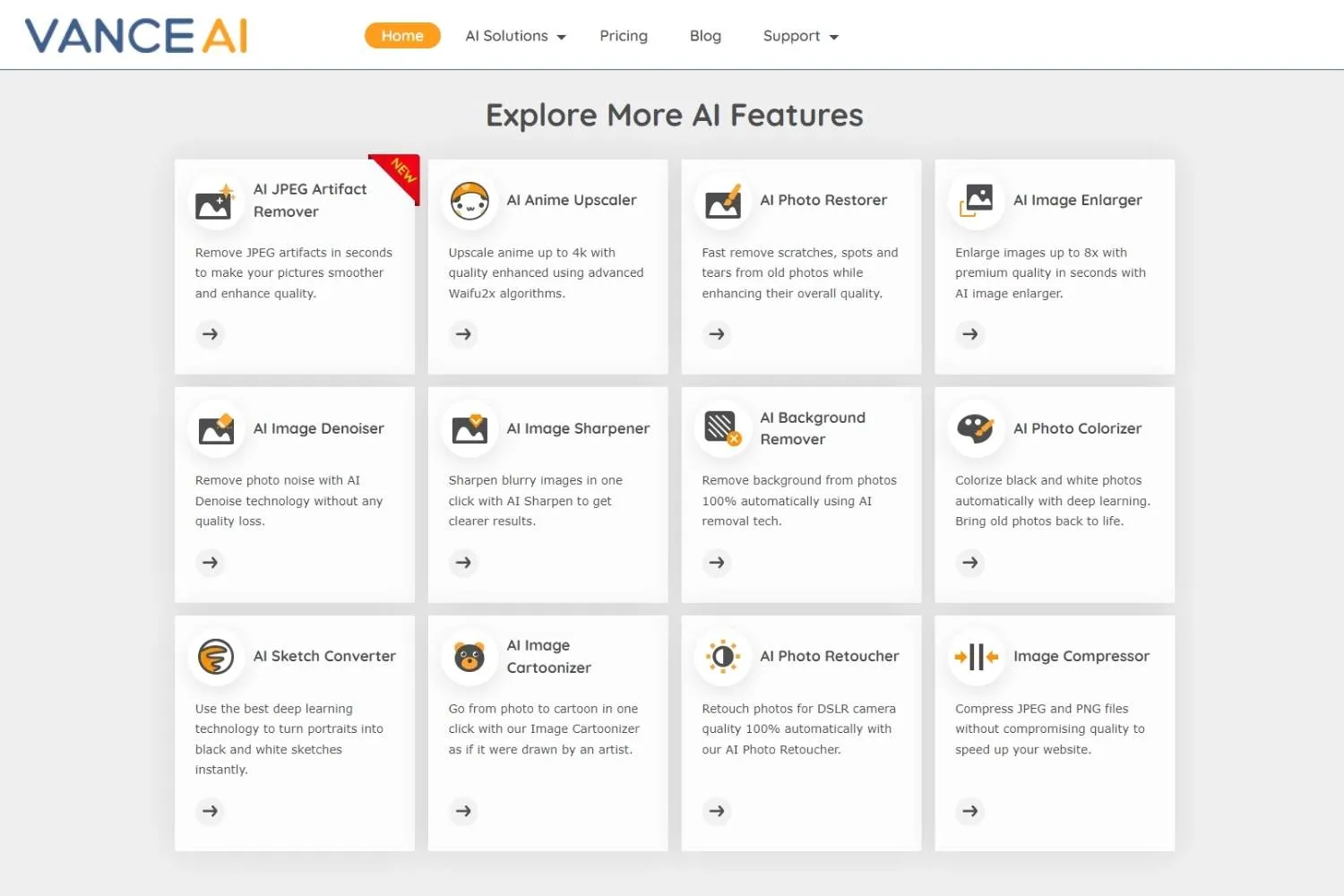Open the AI Image Enlarger title link
This screenshot has height=896, width=1344.
tap(1078, 200)
